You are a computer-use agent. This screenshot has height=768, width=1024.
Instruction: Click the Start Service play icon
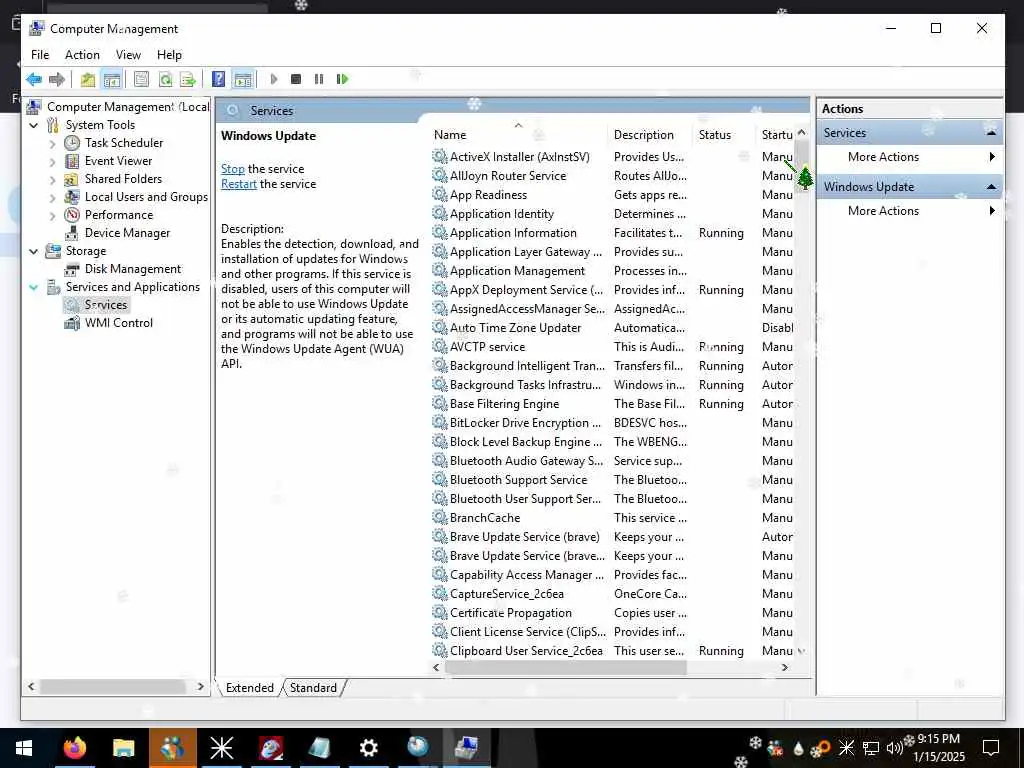pos(274,80)
